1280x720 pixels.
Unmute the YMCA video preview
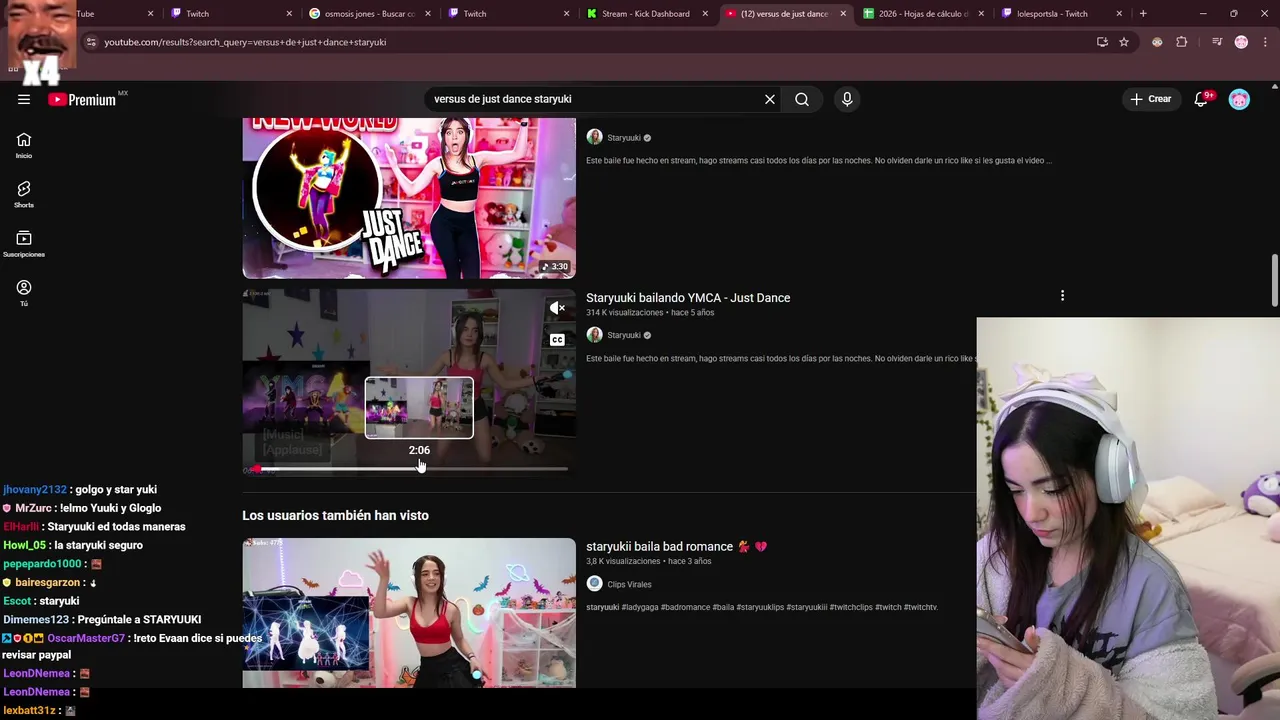557,308
